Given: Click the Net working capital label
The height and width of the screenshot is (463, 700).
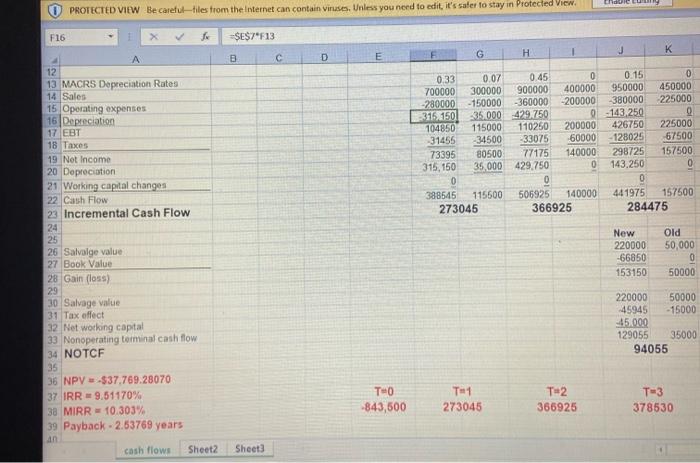Looking at the screenshot, I should 104,327.
